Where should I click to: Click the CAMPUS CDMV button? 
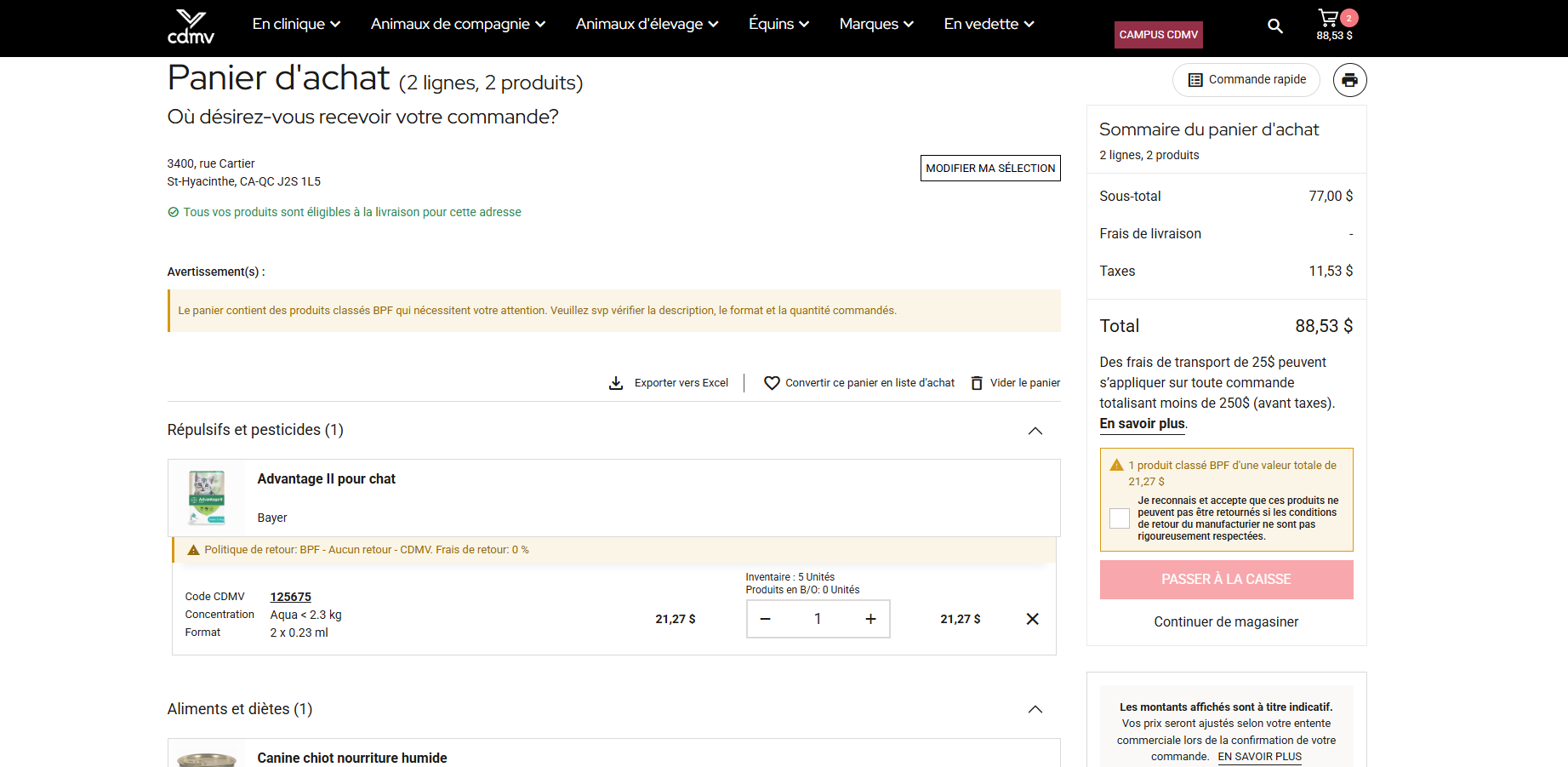(x=1158, y=35)
